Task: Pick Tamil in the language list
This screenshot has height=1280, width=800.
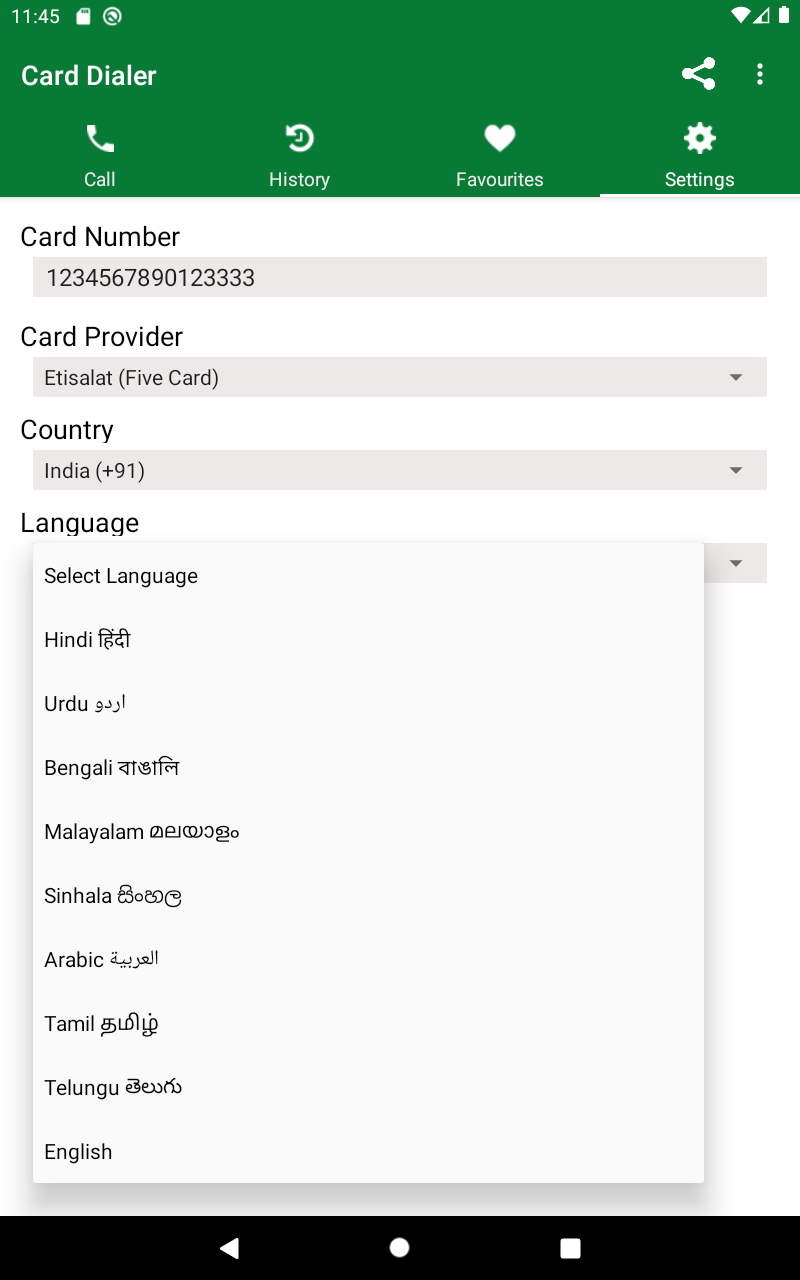Action: (x=368, y=1024)
